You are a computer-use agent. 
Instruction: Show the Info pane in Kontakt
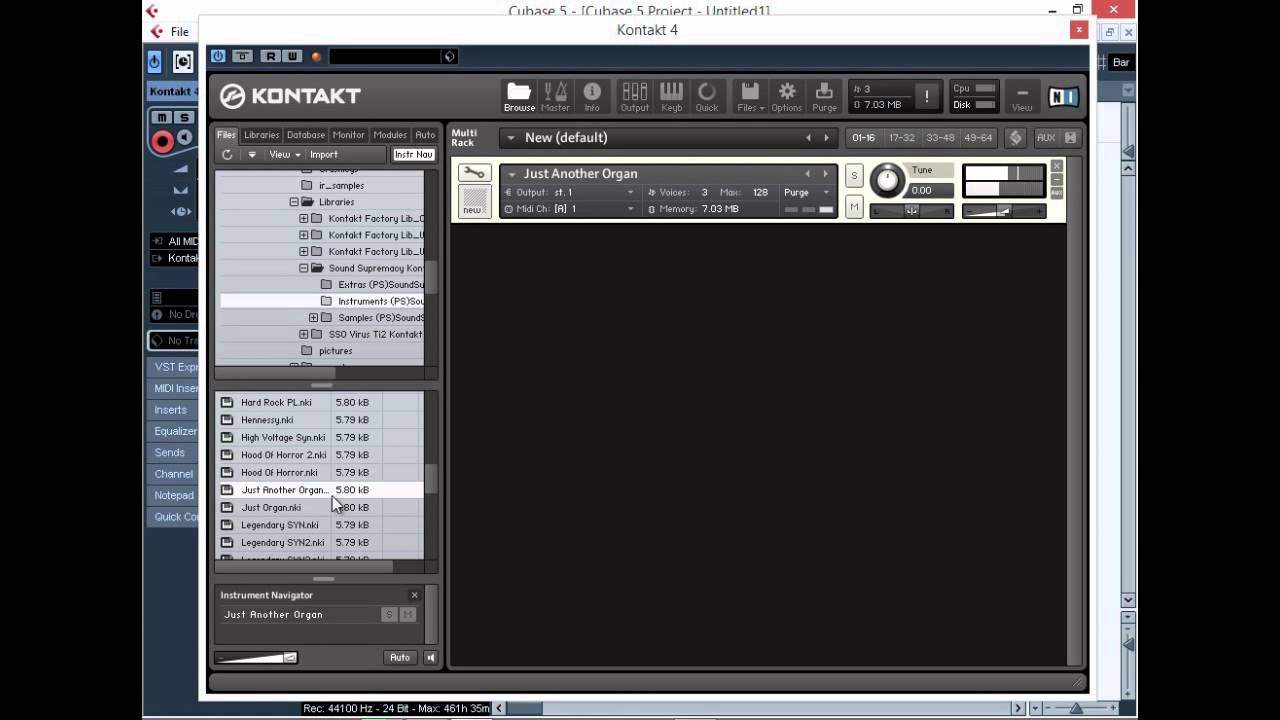592,96
